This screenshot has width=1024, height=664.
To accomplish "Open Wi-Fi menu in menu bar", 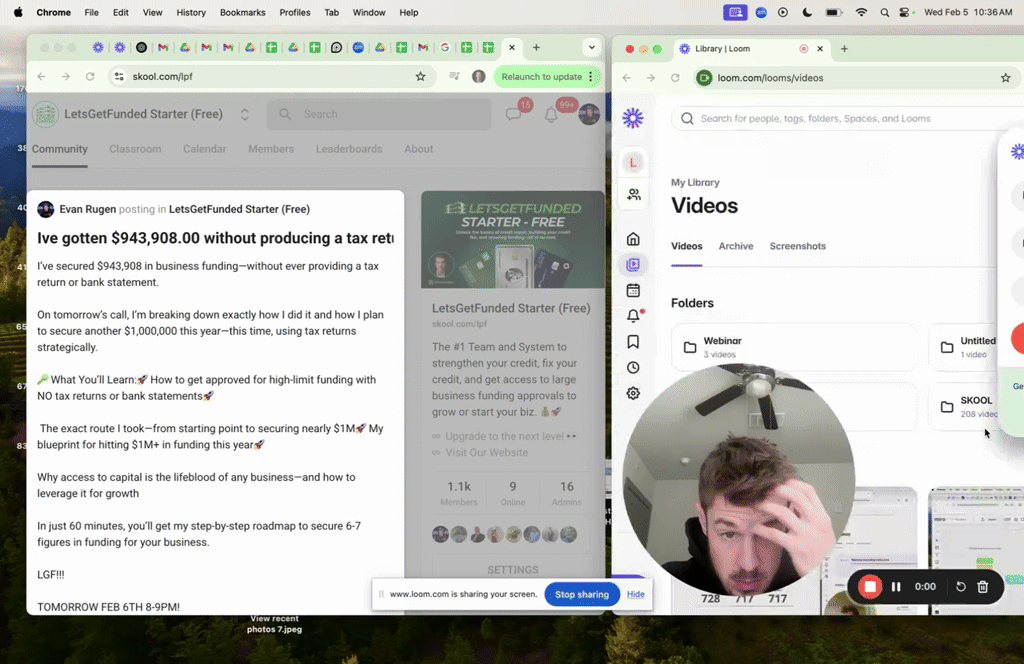I will click(861, 12).
